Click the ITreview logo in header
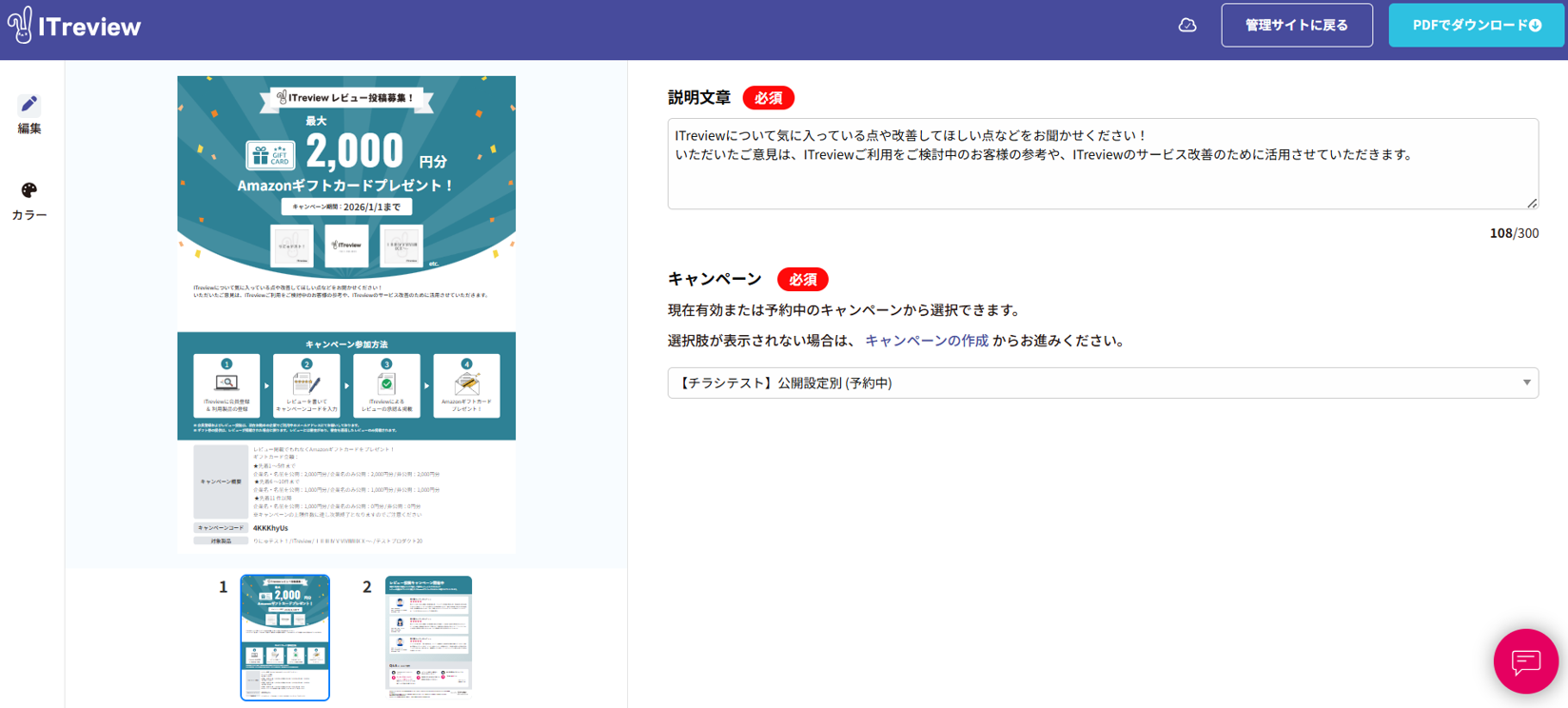The height and width of the screenshot is (708, 1568). pyautogui.click(x=74, y=26)
